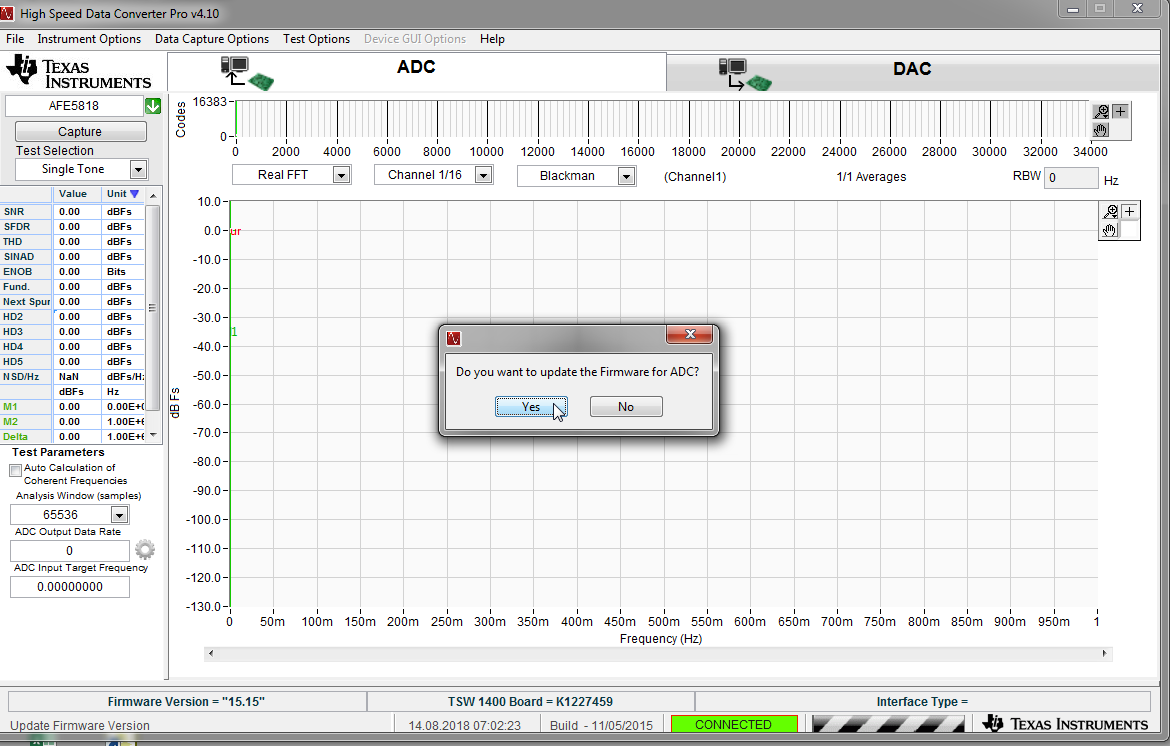1170x746 pixels.
Task: Select the Next Spur row label
Action: pos(25,301)
